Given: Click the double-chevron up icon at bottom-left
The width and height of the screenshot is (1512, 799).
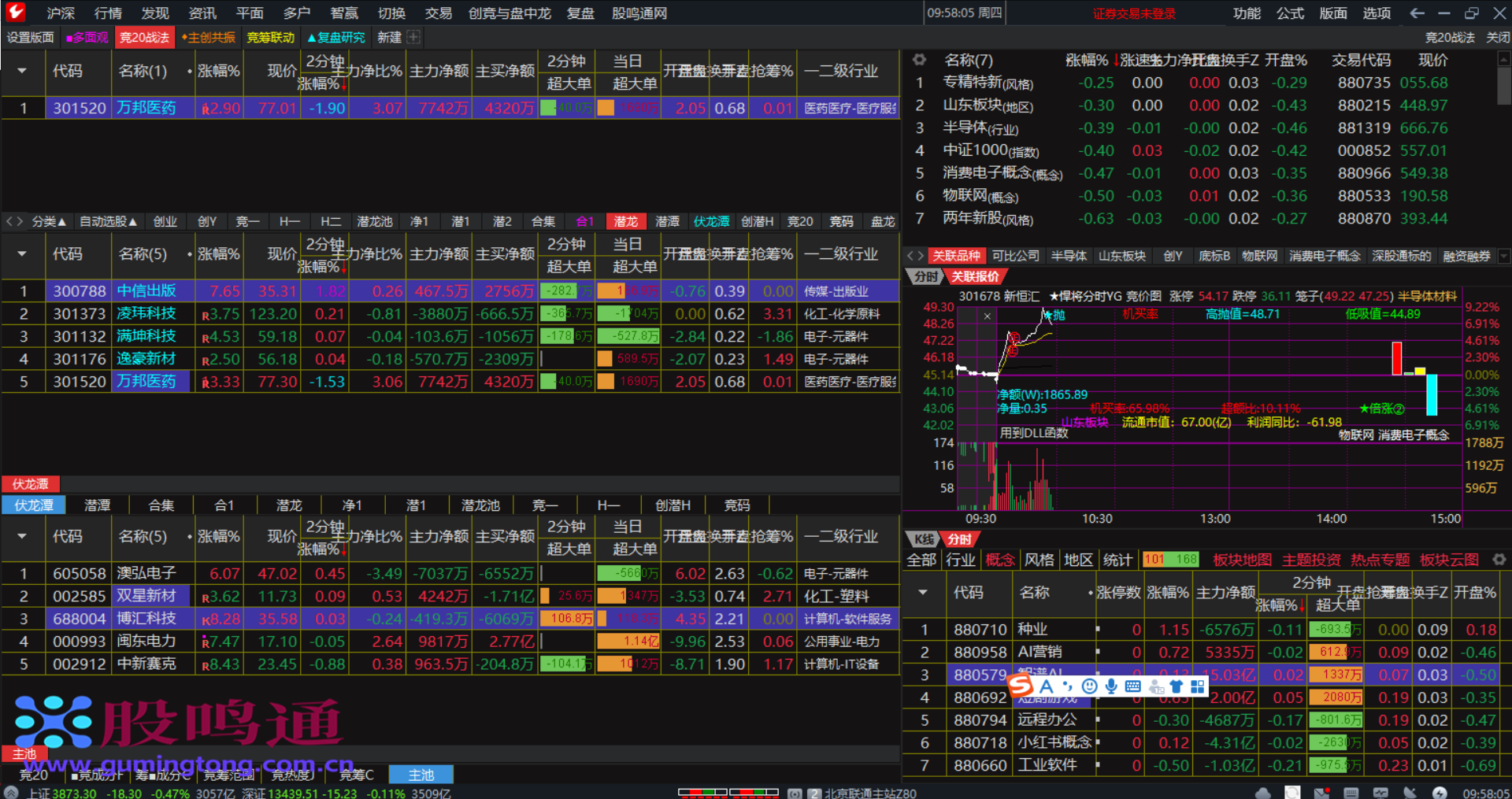Looking at the screenshot, I should [11, 793].
